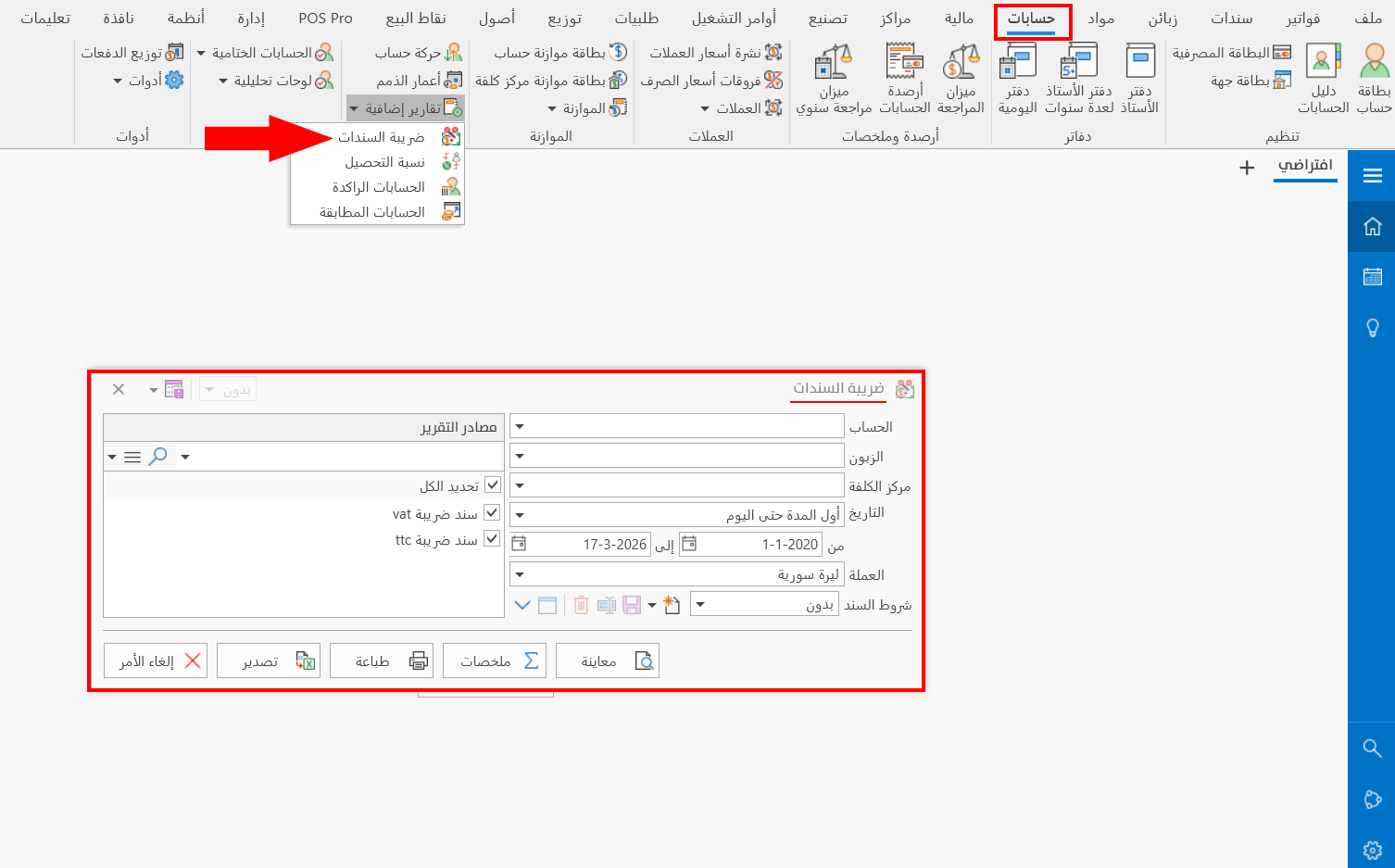This screenshot has height=868, width=1395.
Task: Click البطاقة المصرفية bank card item
Action: click(x=1231, y=53)
